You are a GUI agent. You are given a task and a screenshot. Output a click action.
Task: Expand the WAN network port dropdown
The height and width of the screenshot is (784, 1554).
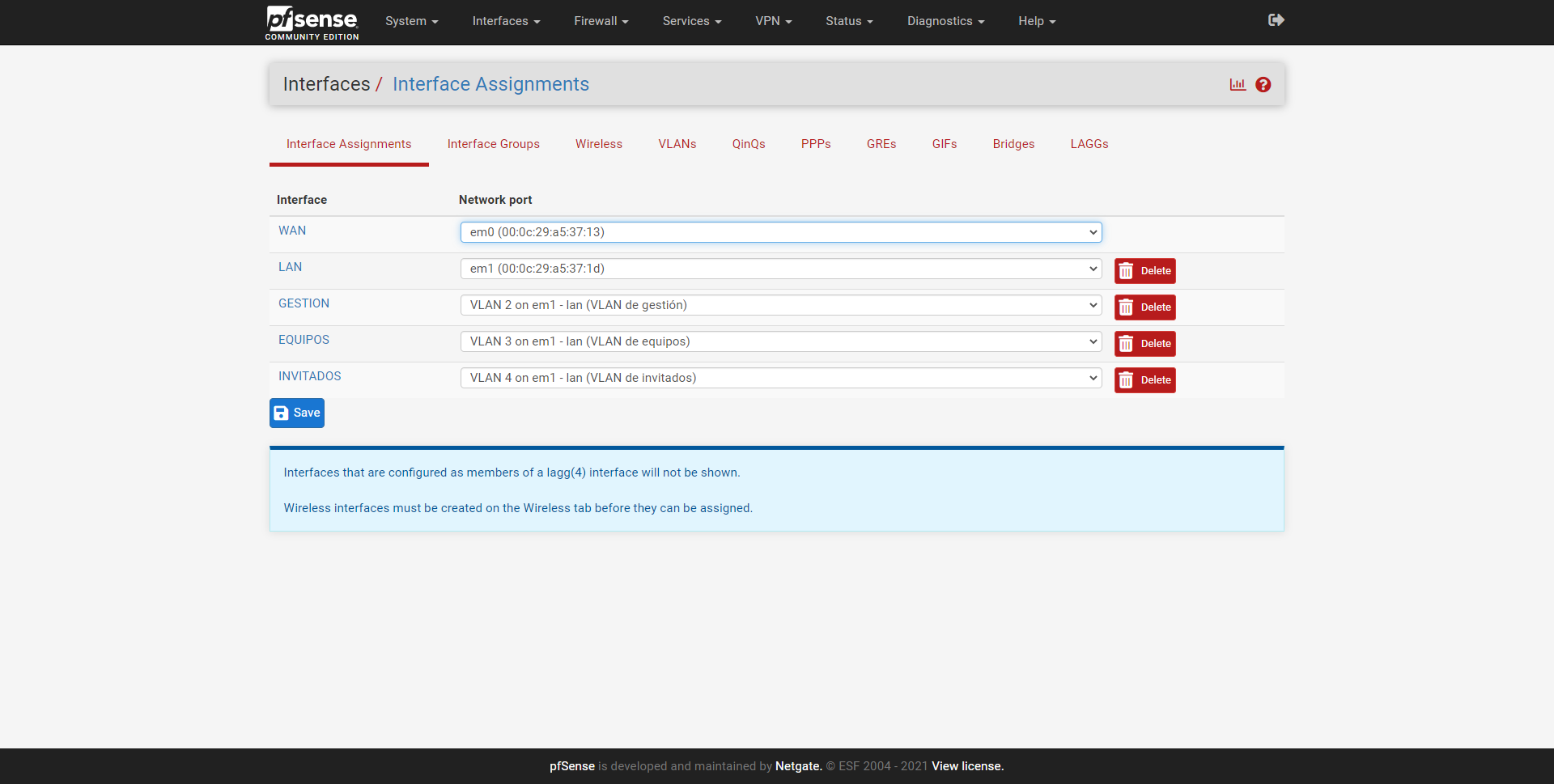(781, 232)
